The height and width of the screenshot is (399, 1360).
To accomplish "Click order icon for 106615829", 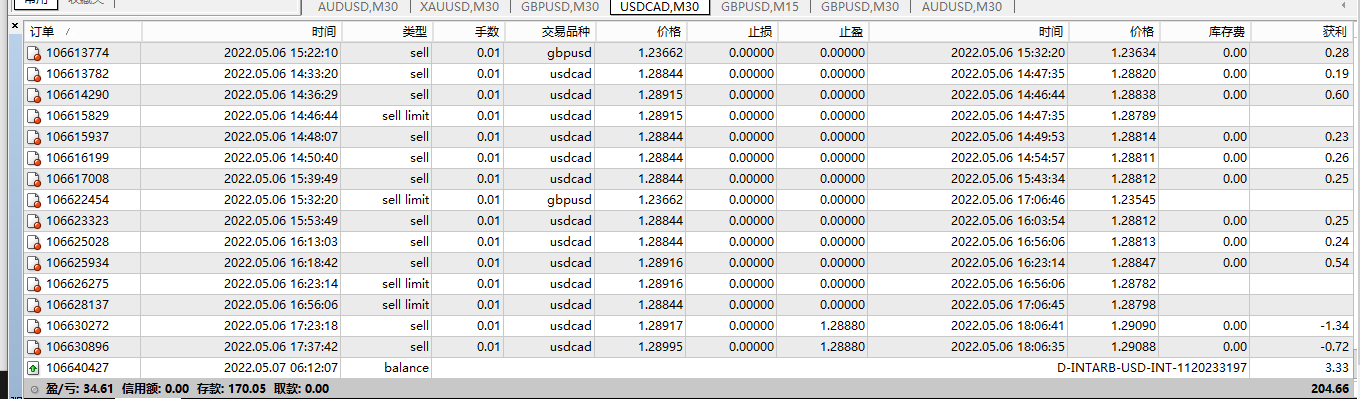I will (34, 116).
